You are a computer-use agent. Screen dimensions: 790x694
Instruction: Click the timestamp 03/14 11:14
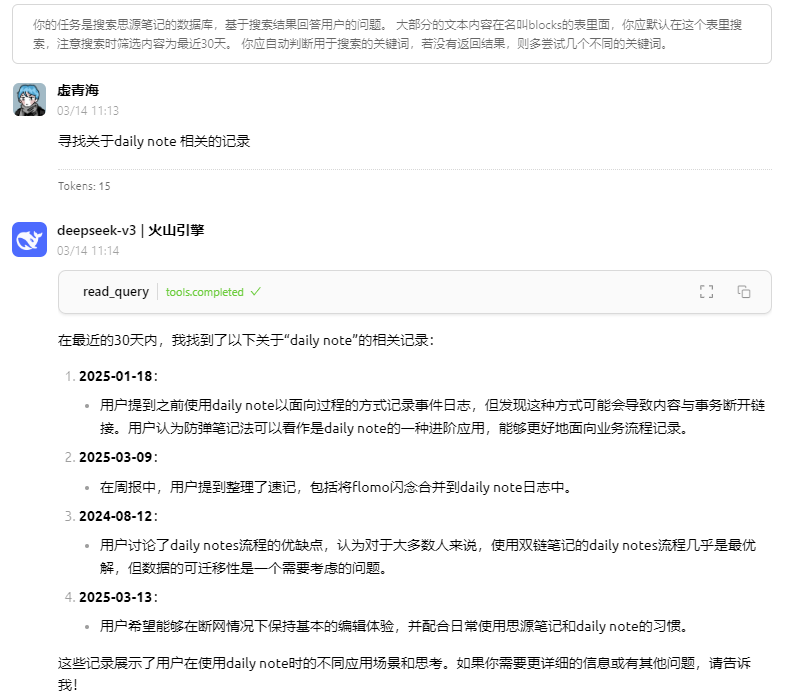(88, 250)
